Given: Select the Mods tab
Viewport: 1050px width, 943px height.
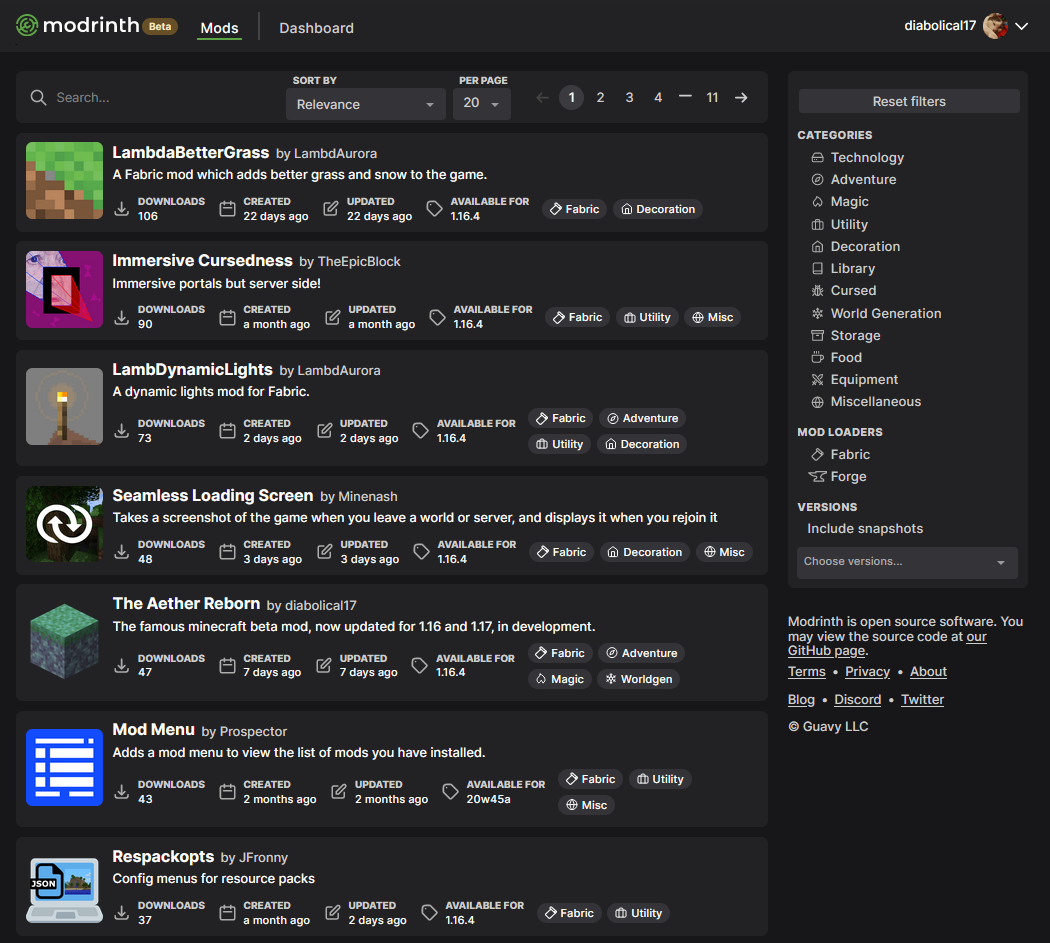Looking at the screenshot, I should [x=219, y=28].
